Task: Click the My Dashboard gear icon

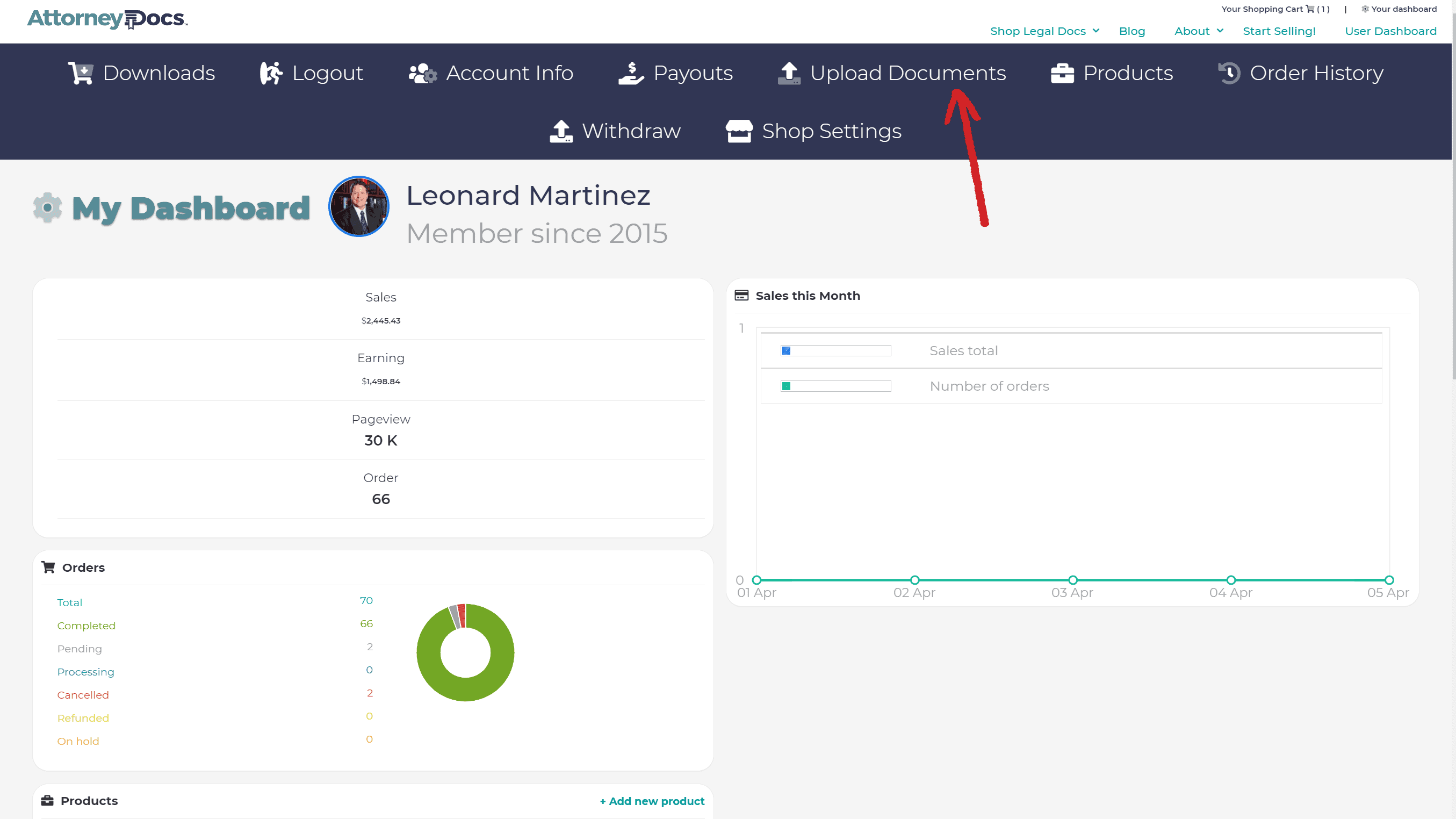Action: coord(47,207)
